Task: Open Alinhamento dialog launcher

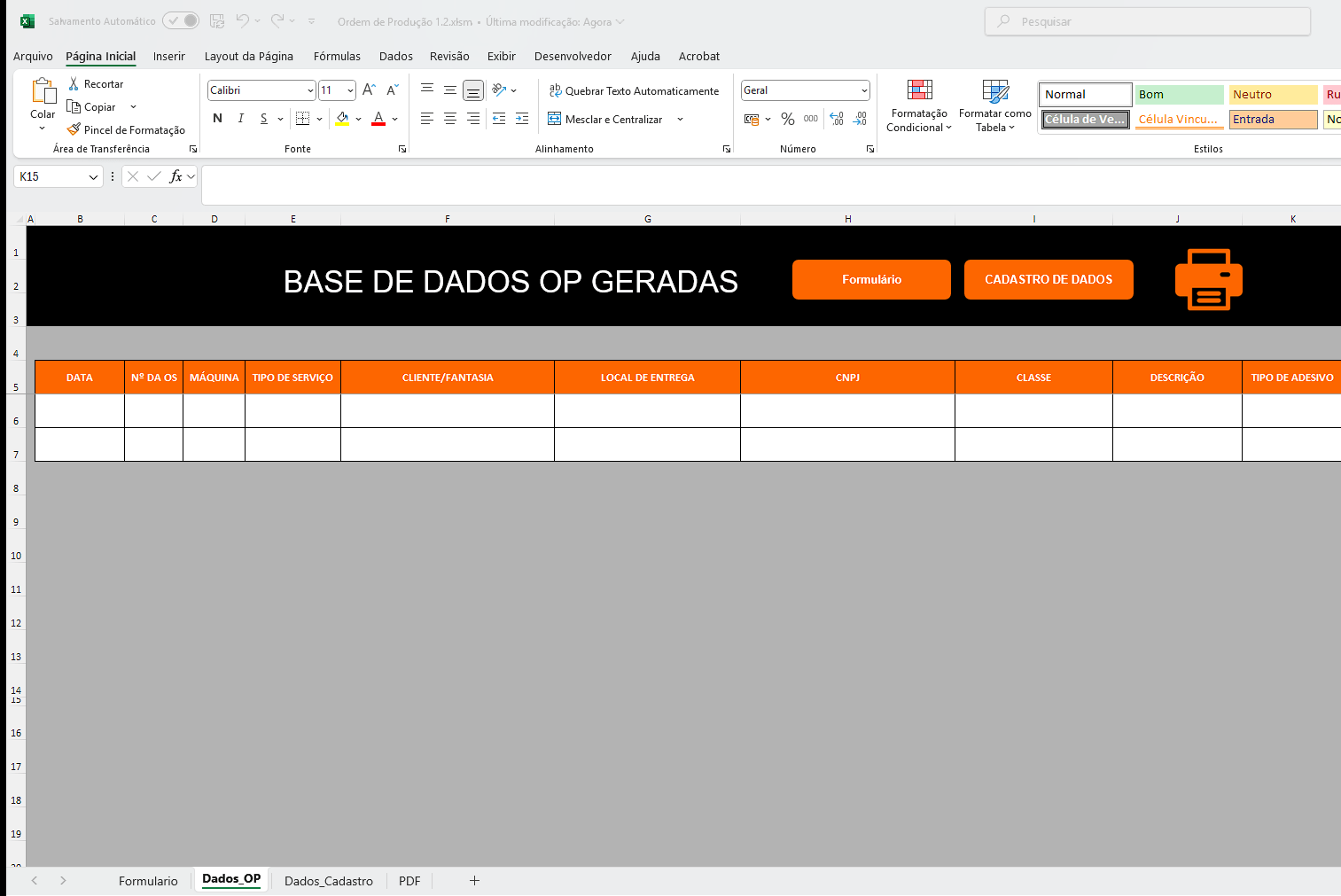Action: tap(727, 149)
